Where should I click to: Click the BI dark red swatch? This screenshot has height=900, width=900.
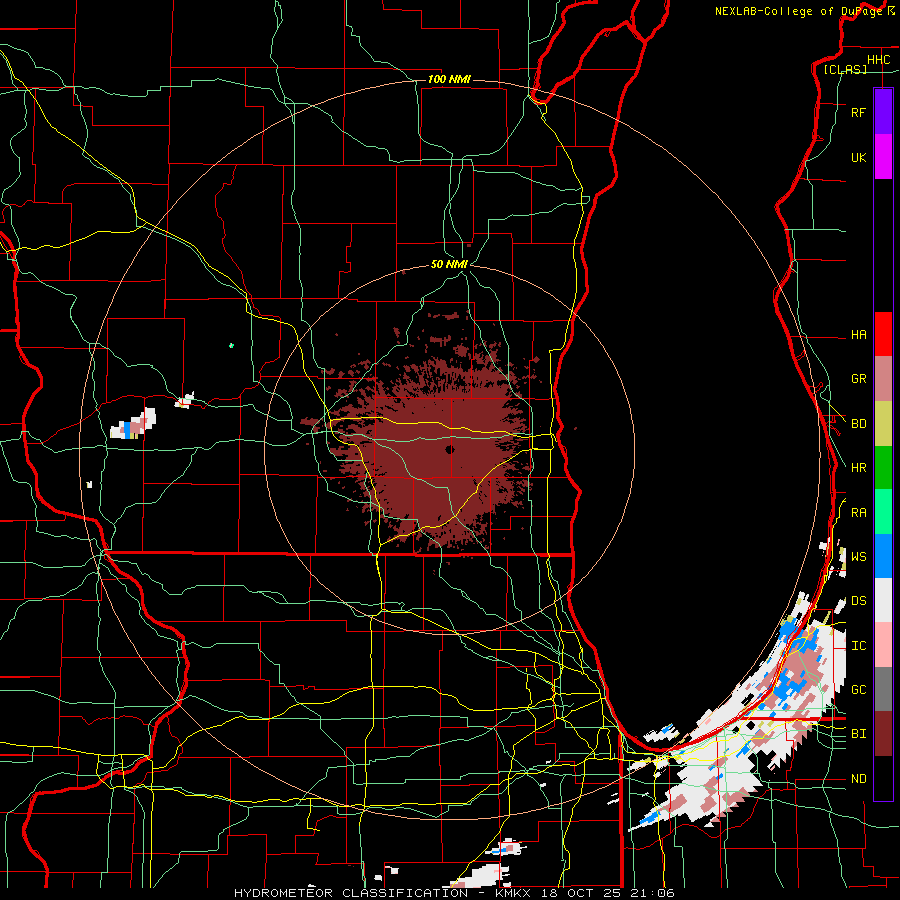pyautogui.click(x=883, y=734)
